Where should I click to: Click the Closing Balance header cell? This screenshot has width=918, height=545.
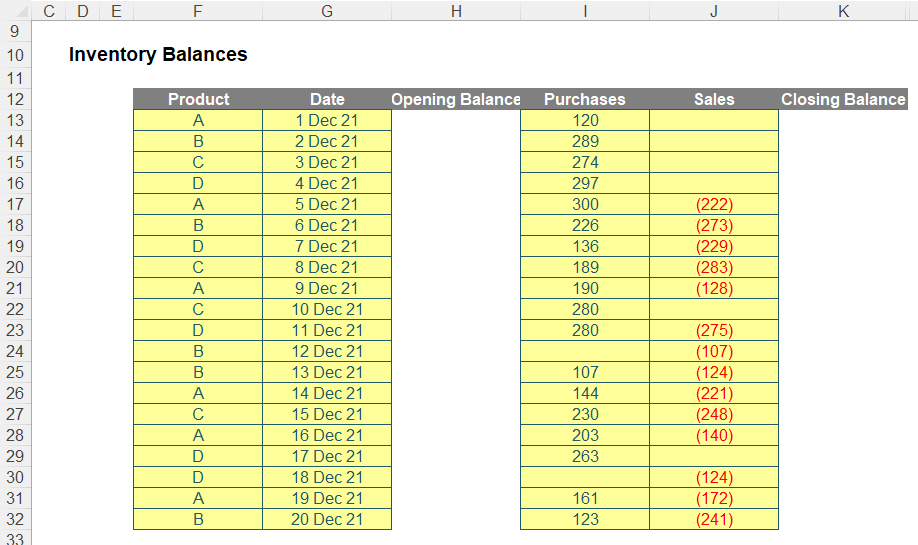[x=843, y=99]
